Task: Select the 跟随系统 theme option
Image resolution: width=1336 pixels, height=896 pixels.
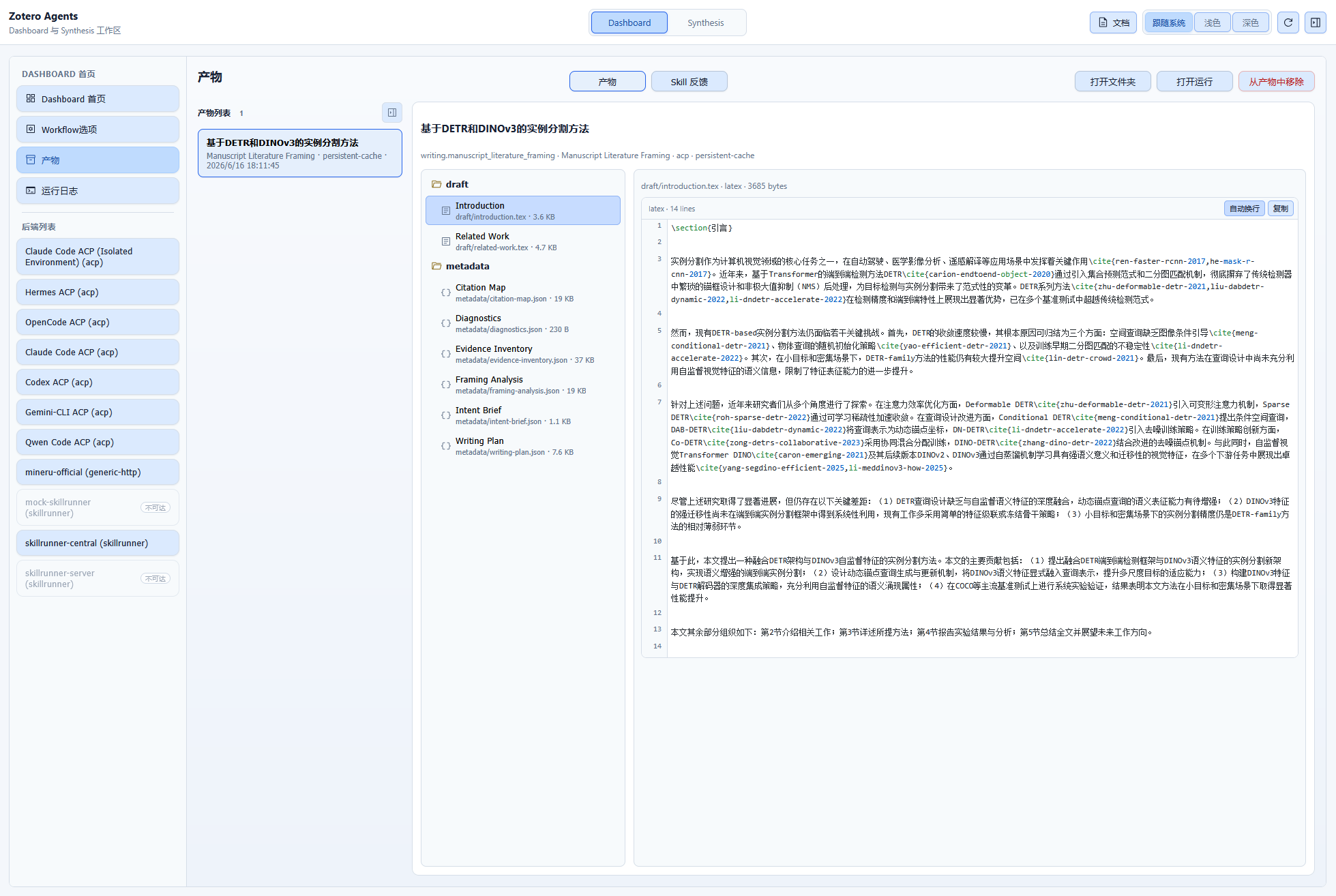Action: [x=1168, y=23]
